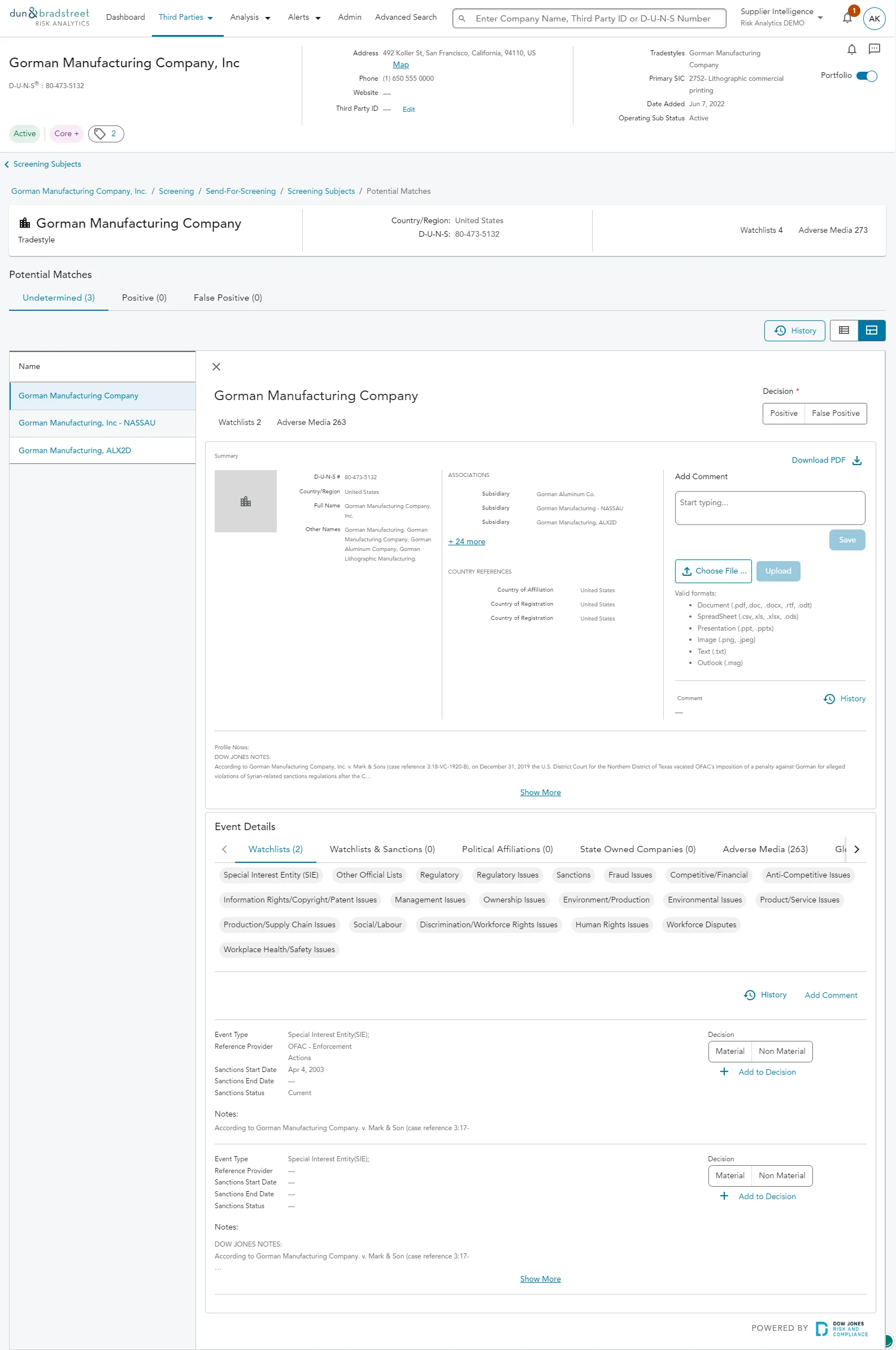Image resolution: width=896 pixels, height=1350 pixels.
Task: Close the match detail panel with X
Action: tap(216, 367)
